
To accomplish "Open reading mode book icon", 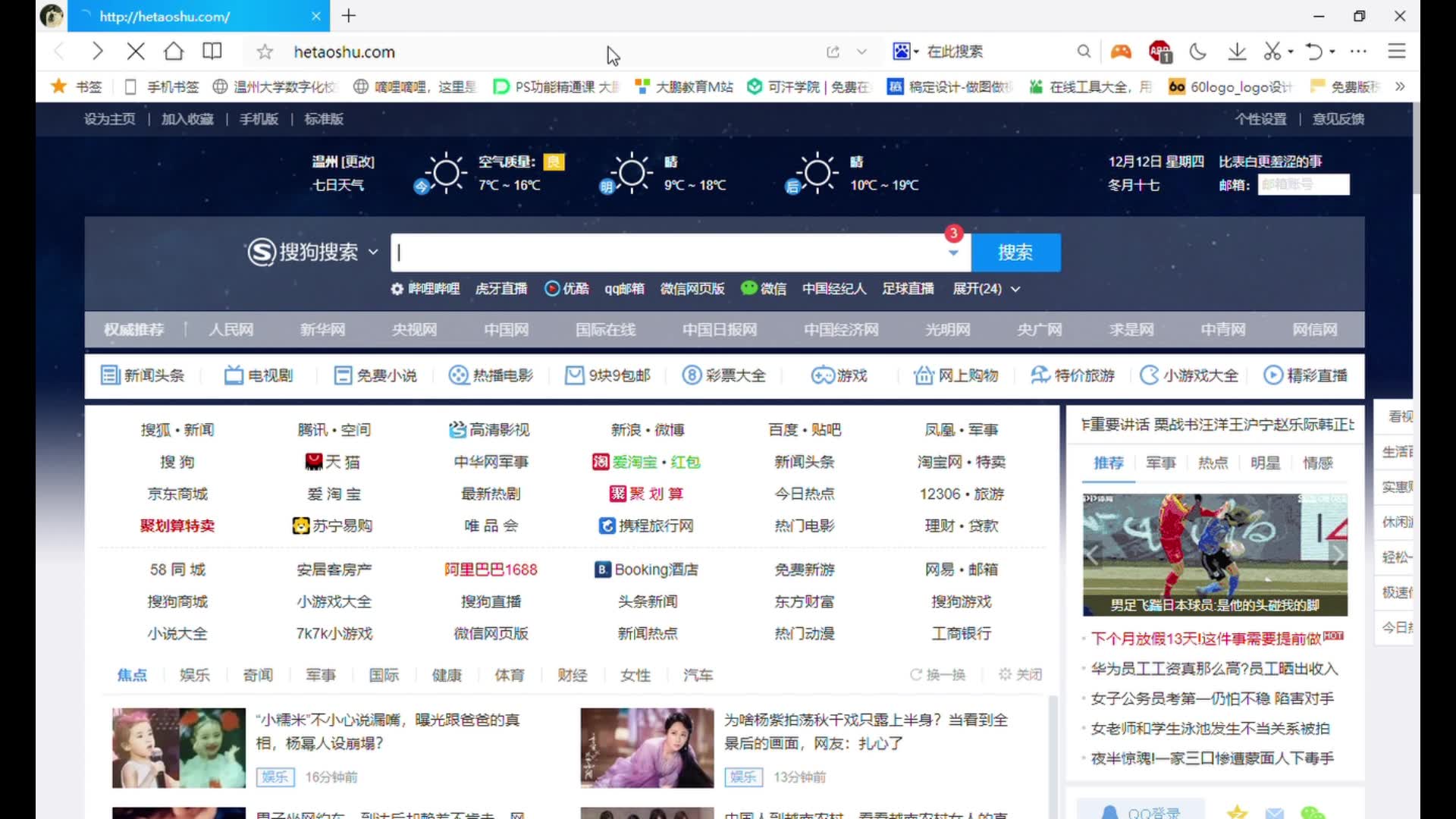I will coord(212,52).
